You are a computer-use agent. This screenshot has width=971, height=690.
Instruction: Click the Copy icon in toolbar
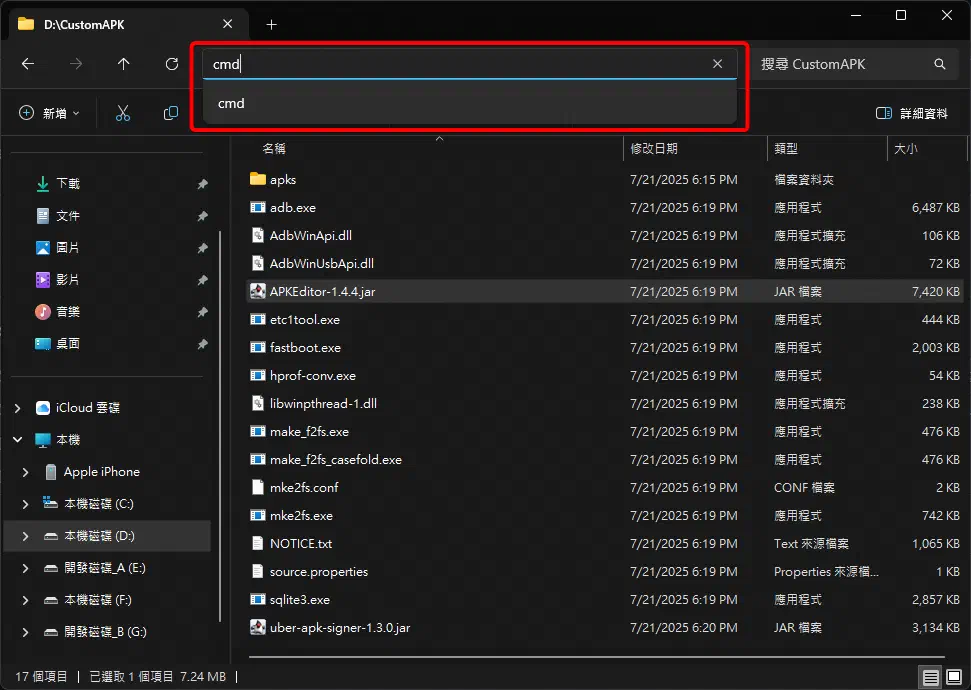[171, 114]
